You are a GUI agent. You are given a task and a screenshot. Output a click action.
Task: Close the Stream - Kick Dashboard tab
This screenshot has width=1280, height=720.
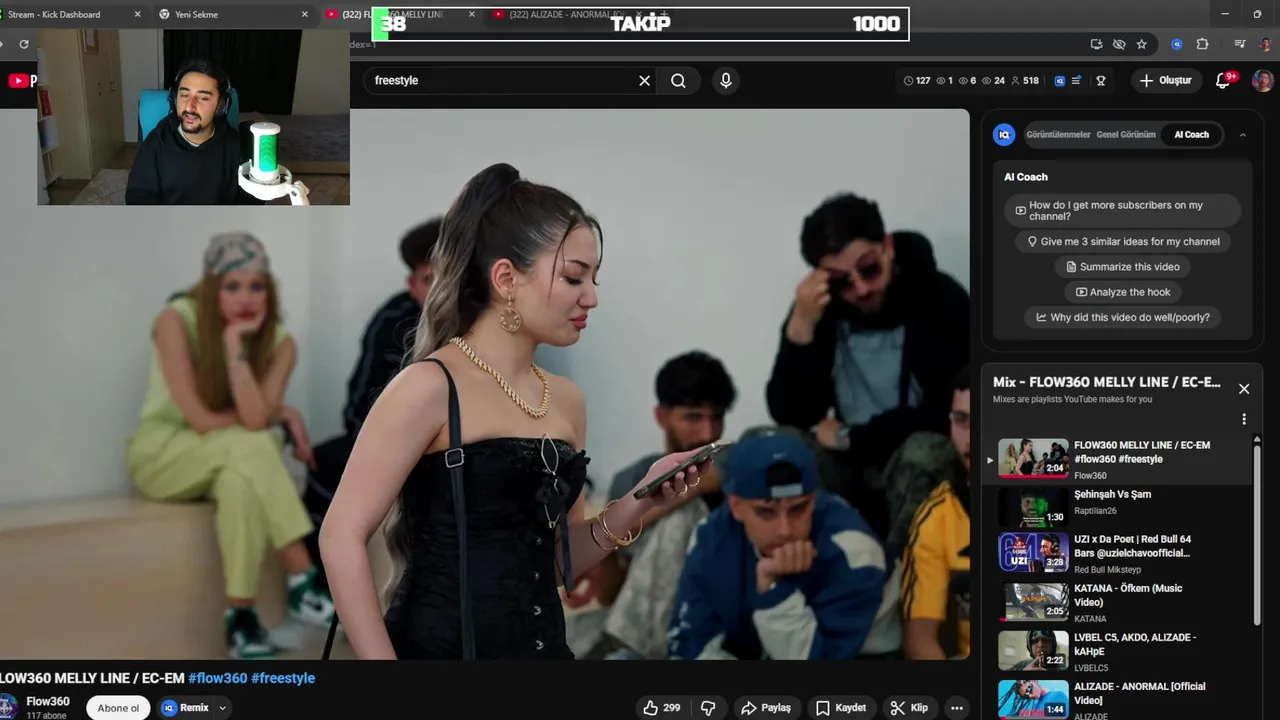click(137, 15)
